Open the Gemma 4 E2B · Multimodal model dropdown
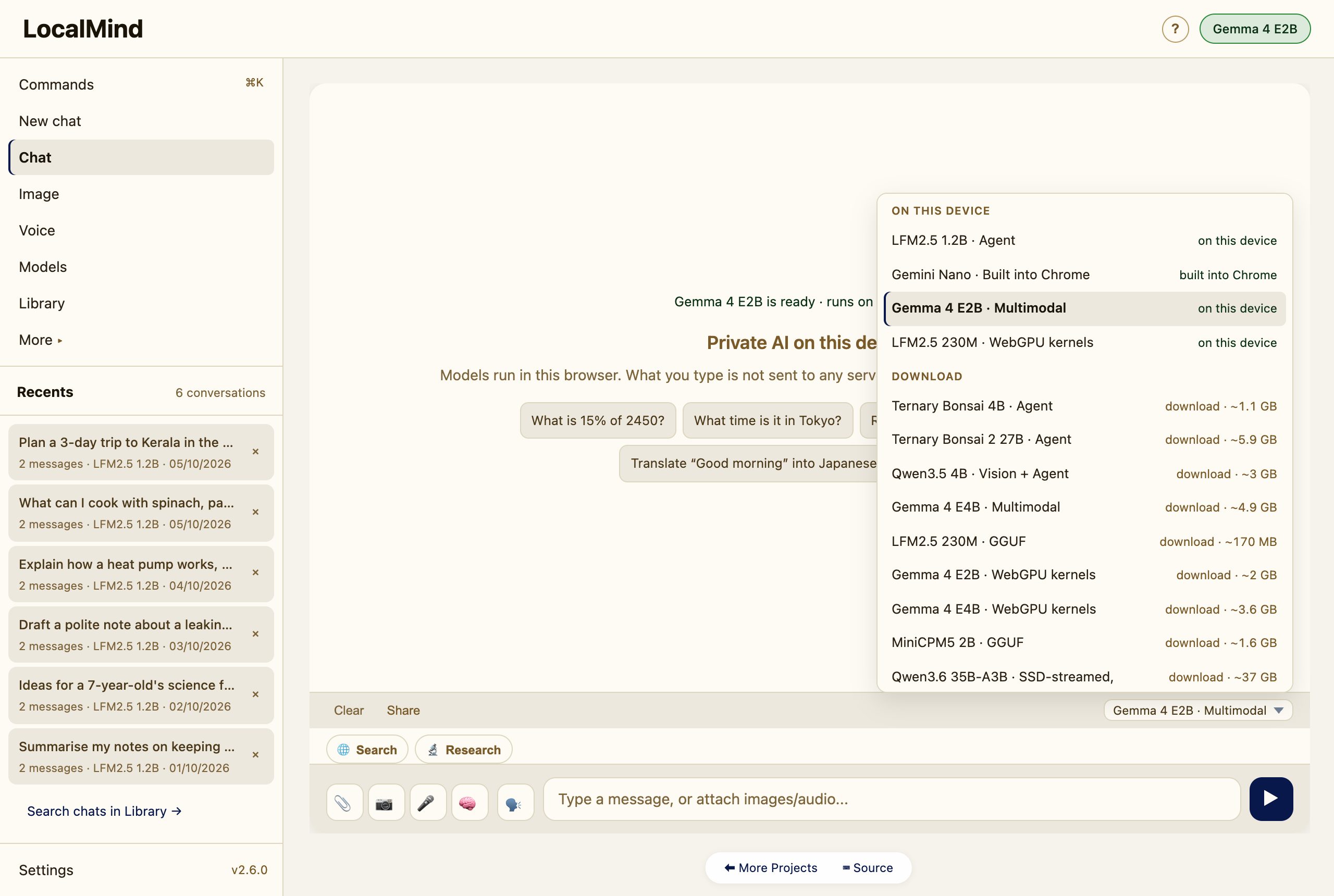Image resolution: width=1334 pixels, height=896 pixels. (x=1198, y=710)
